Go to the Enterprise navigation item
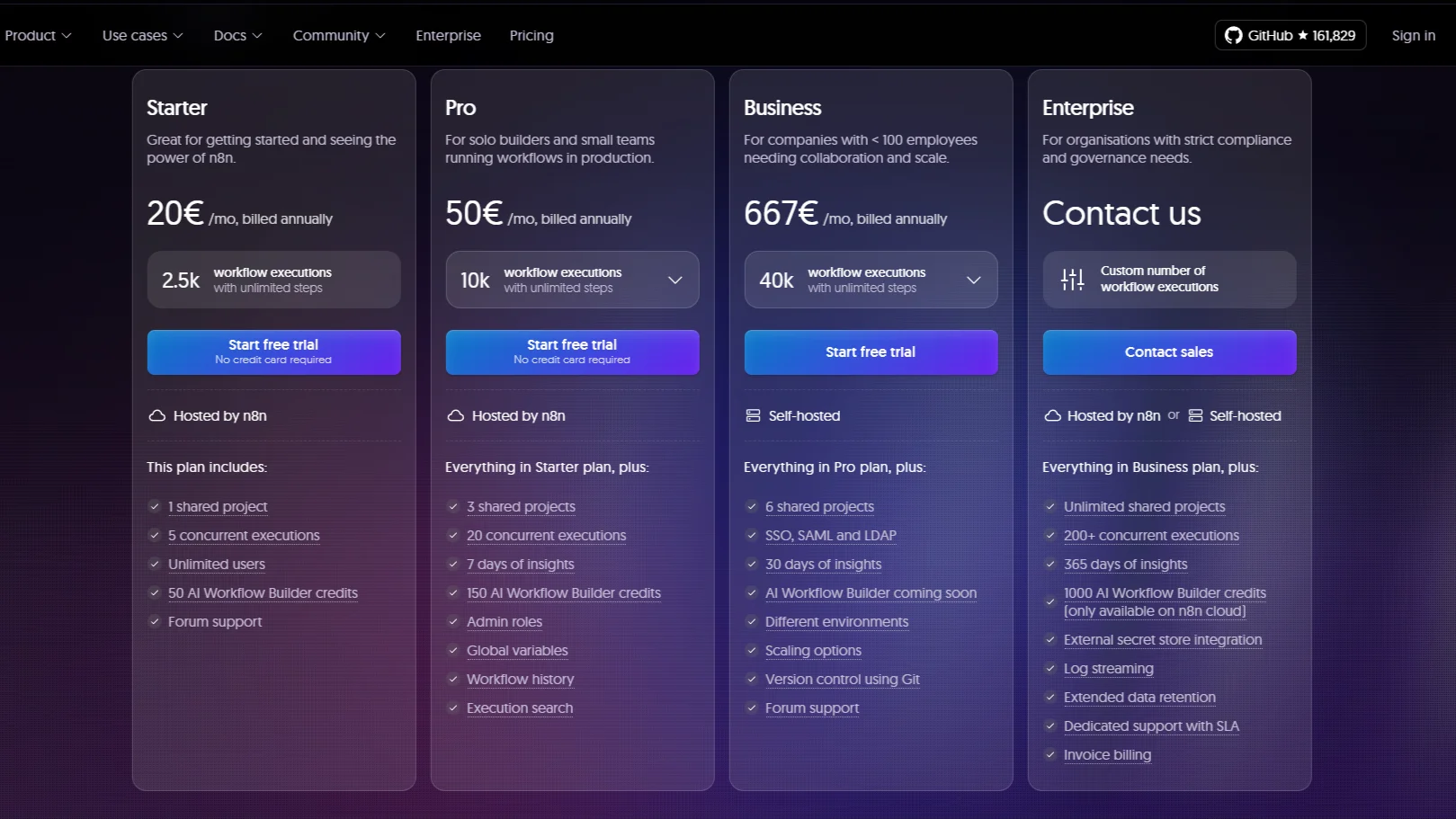Viewport: 1456px width, 819px height. coord(448,36)
